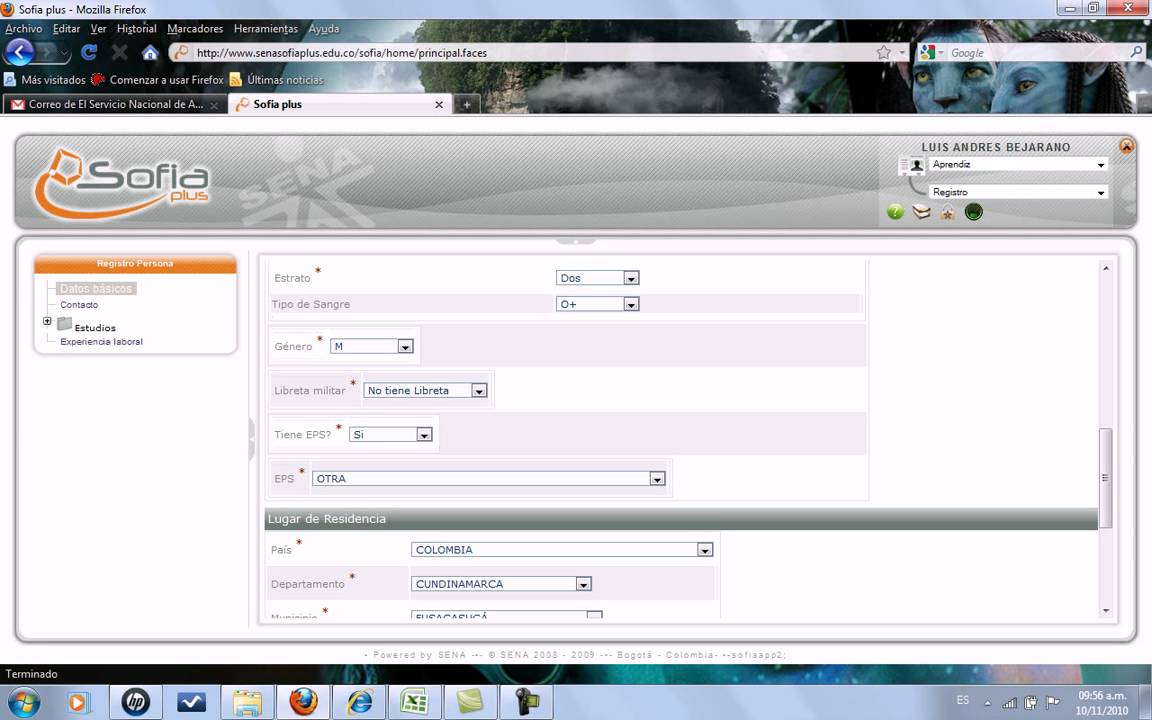
Task: Open Departamento dropdown showing CUNDINAMARCA
Action: pyautogui.click(x=501, y=584)
